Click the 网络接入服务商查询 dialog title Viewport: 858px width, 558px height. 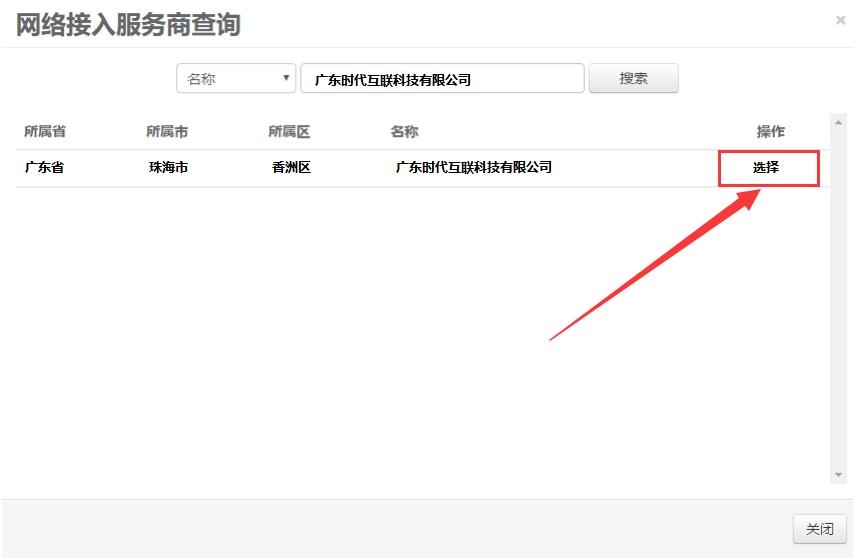tap(128, 25)
